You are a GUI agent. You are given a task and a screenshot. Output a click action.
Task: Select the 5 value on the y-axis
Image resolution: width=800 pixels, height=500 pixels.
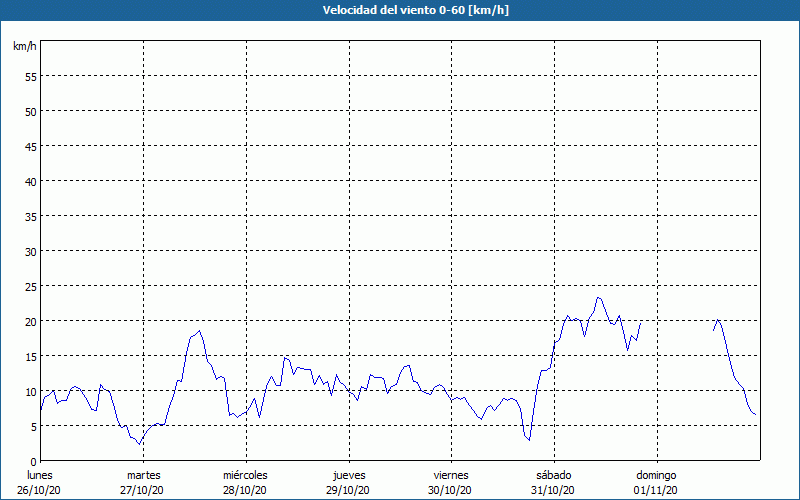(x=34, y=427)
